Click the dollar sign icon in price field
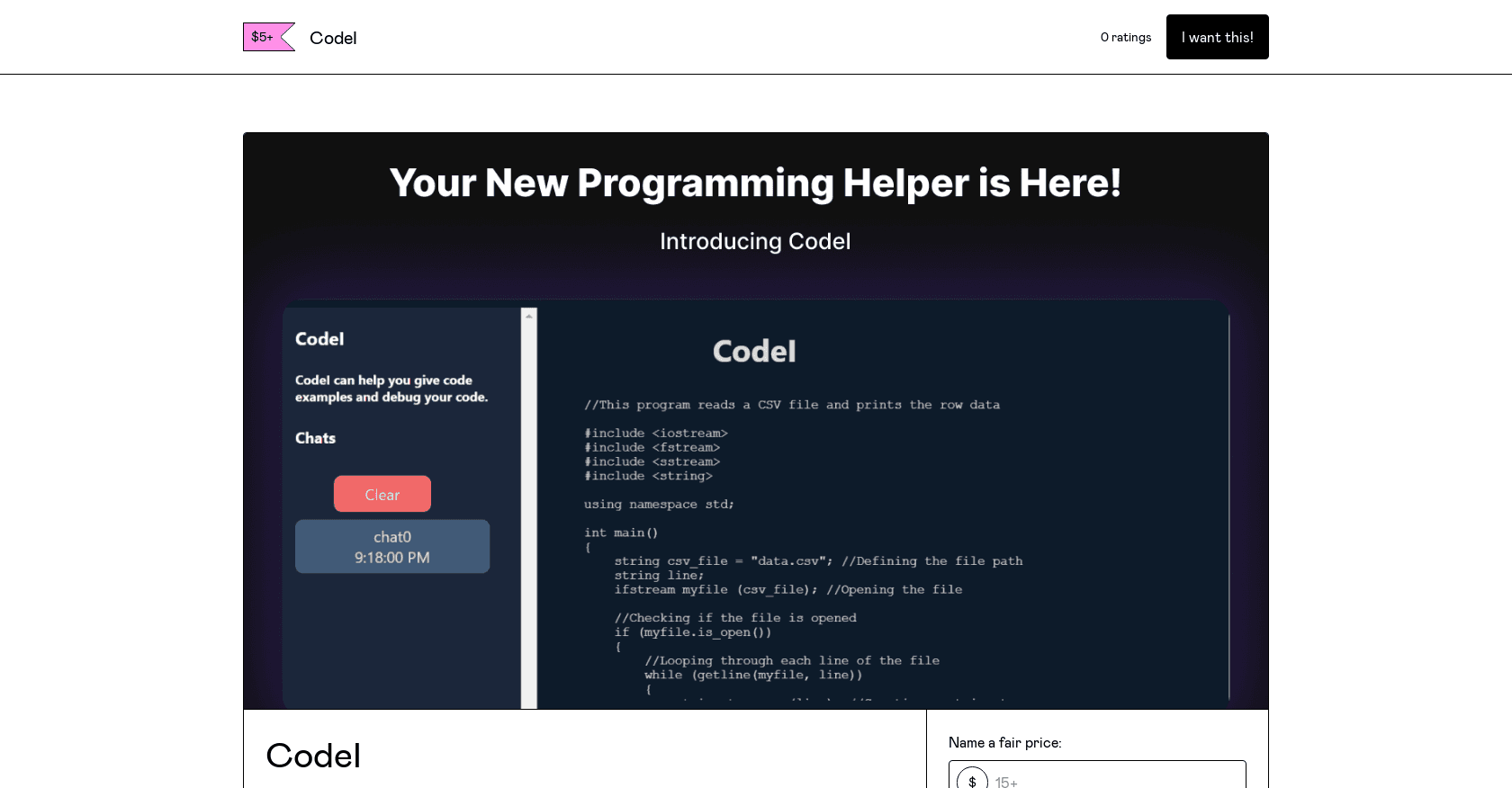This screenshot has height=788, width=1512. pyautogui.click(x=972, y=780)
